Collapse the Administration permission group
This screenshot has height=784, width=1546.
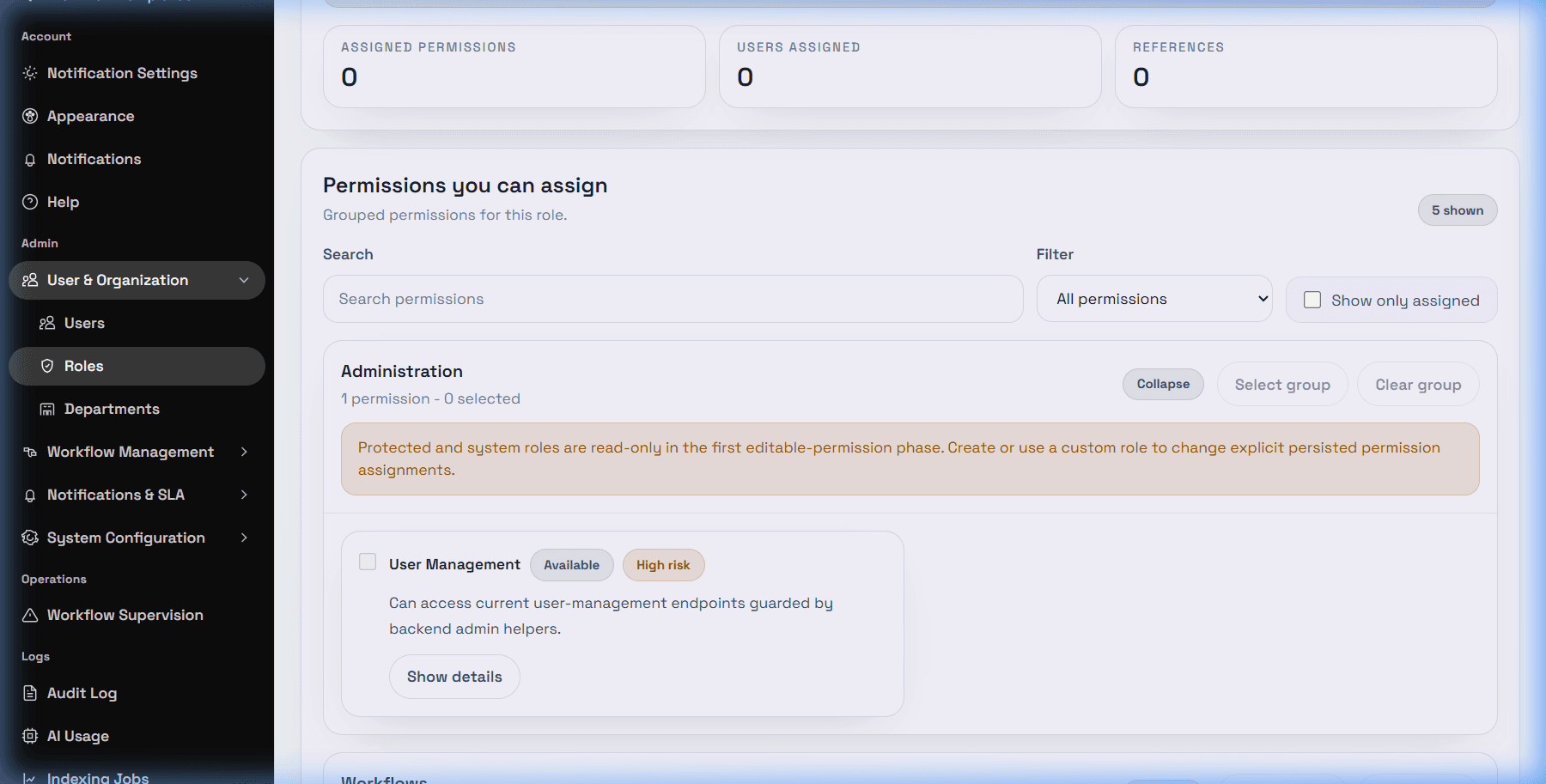pyautogui.click(x=1163, y=384)
